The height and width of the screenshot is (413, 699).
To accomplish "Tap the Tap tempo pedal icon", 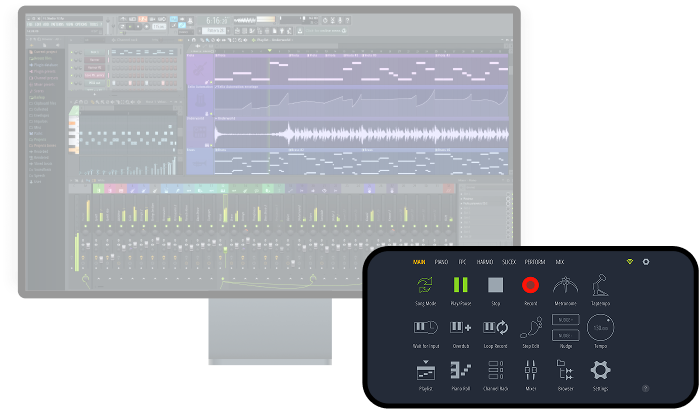I will (x=600, y=285).
